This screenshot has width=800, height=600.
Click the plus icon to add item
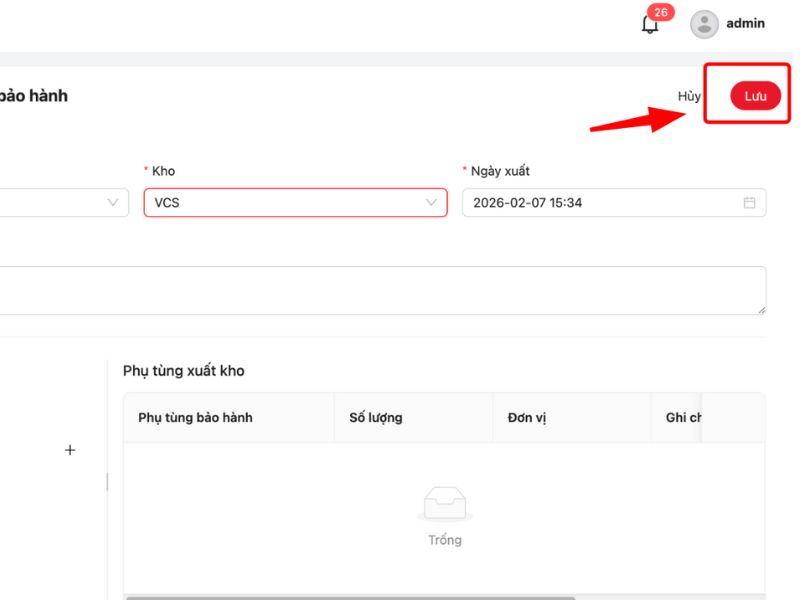[70, 450]
